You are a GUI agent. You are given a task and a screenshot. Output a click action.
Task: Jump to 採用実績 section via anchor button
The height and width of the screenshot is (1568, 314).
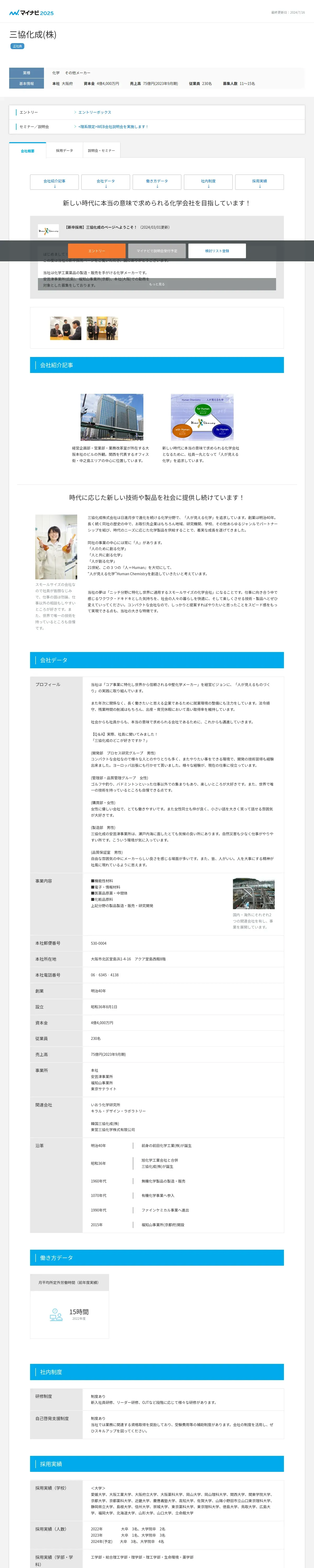[260, 182]
